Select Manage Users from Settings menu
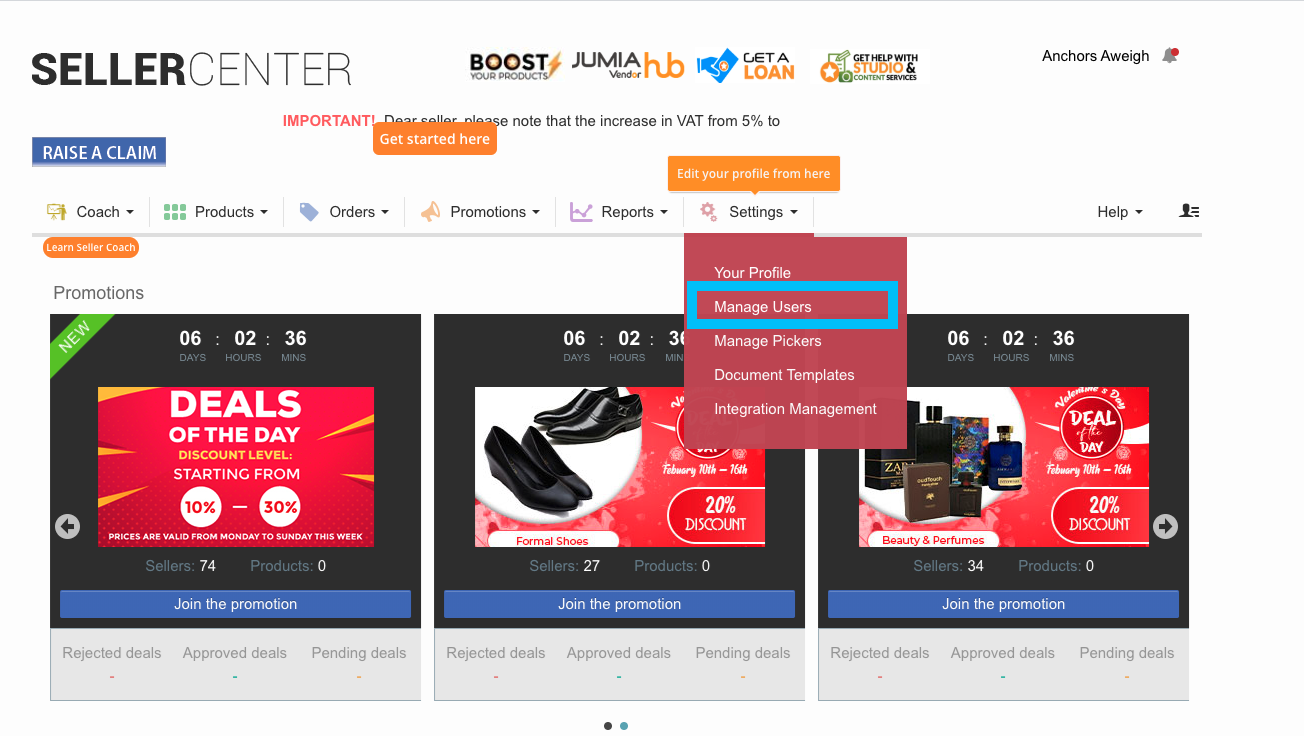This screenshot has height=736, width=1304. tap(763, 307)
